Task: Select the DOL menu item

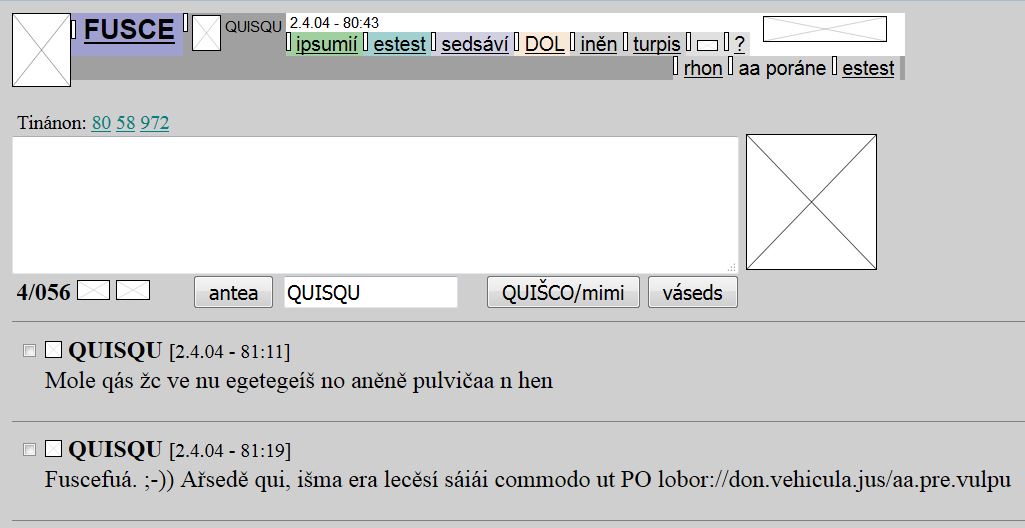Action: click(x=545, y=44)
